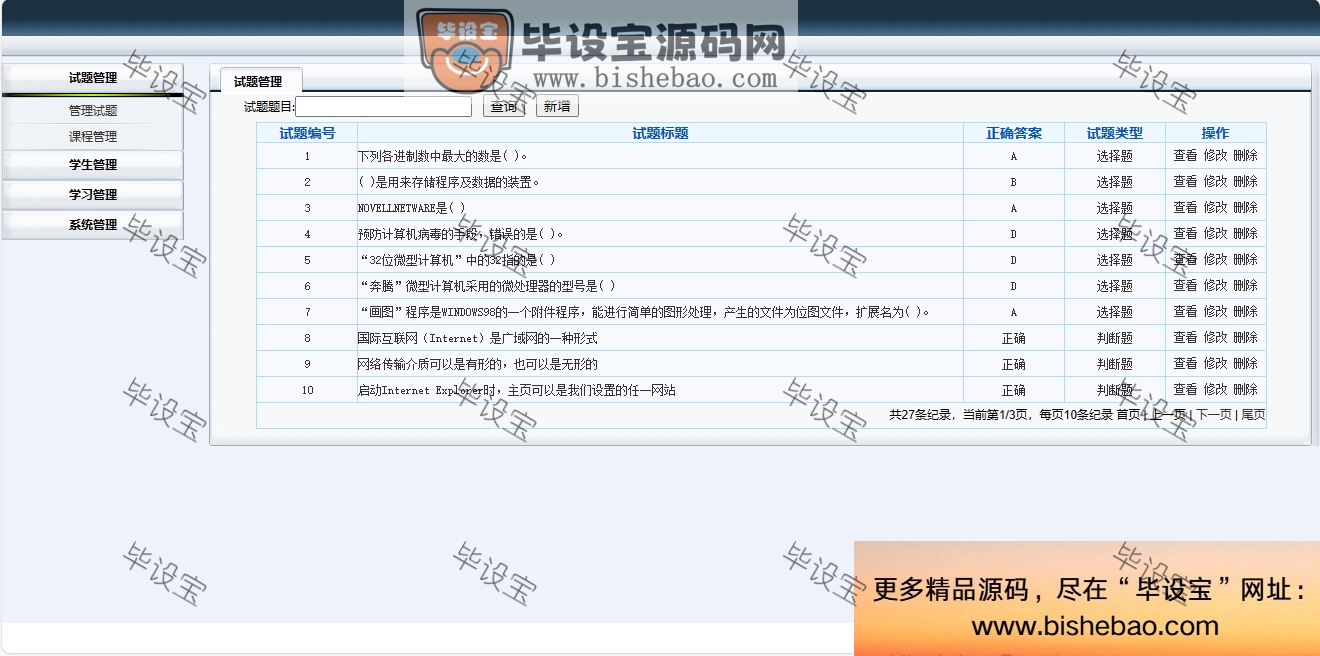Viewport: 1320px width, 656px height.
Task: Delete question 5 via 删除 link
Action: (x=1245, y=260)
